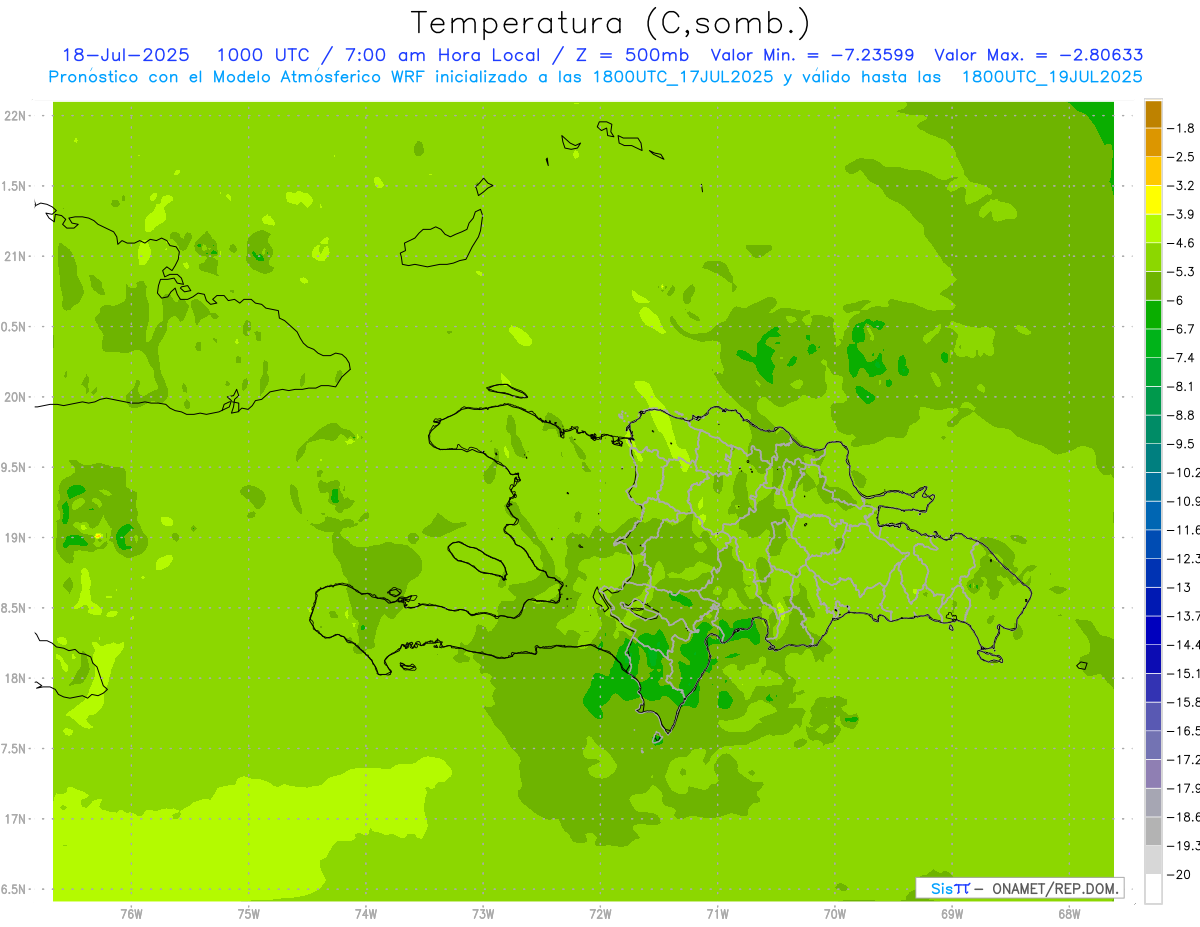Click the '-1.8' legend value
The width and height of the screenshot is (1200, 927).
1182,129
